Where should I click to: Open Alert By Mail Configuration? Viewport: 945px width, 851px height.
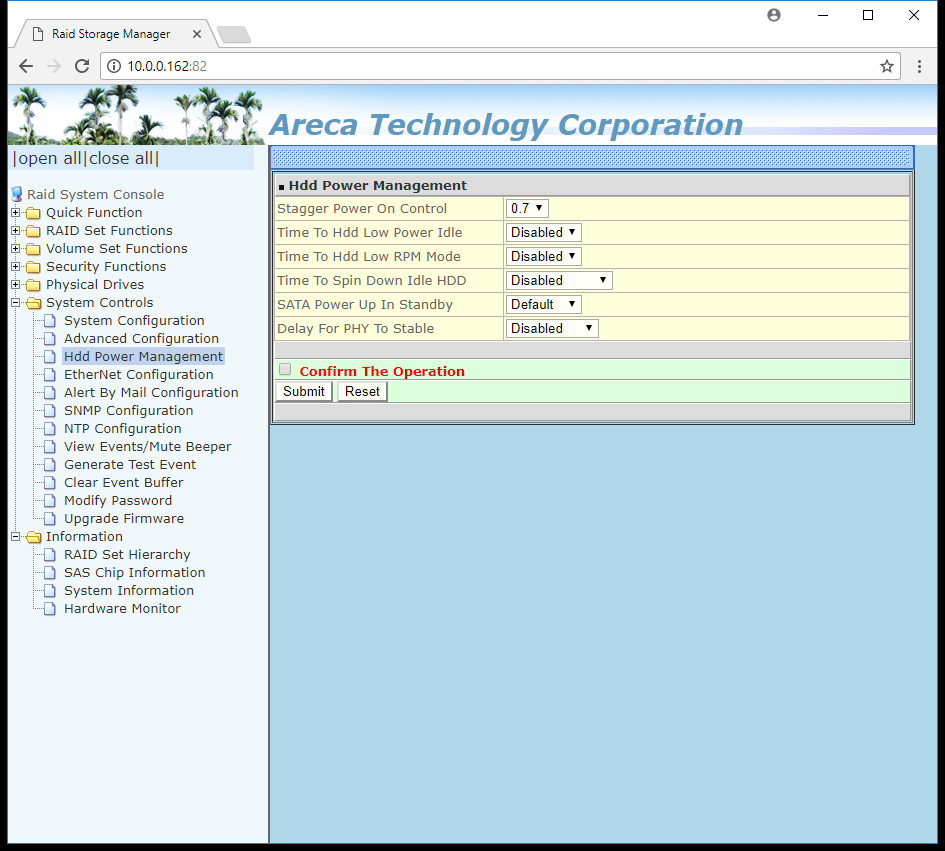coord(151,393)
